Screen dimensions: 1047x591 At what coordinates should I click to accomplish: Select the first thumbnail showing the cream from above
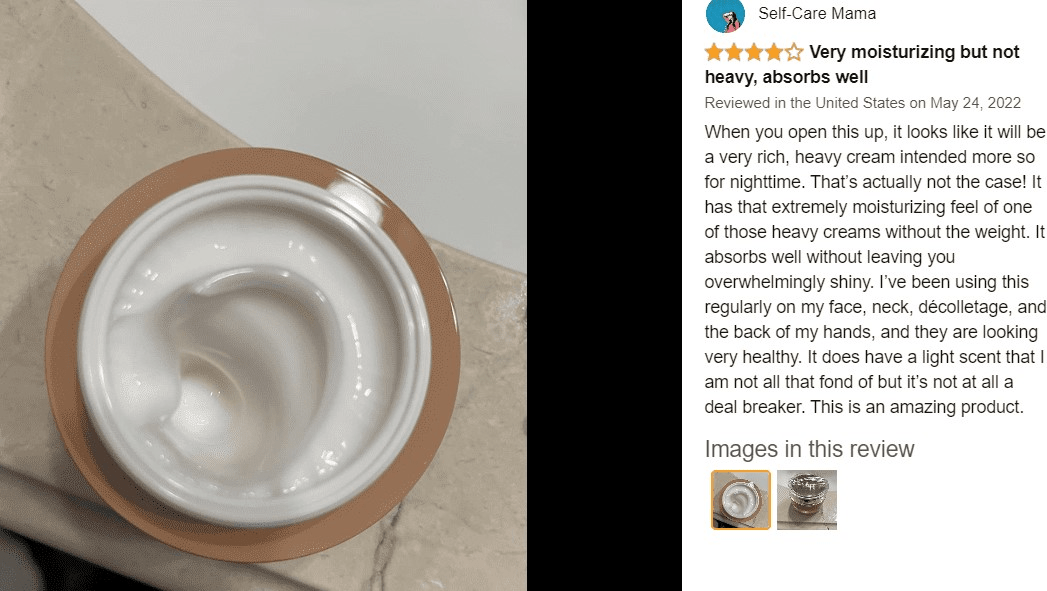(x=741, y=500)
